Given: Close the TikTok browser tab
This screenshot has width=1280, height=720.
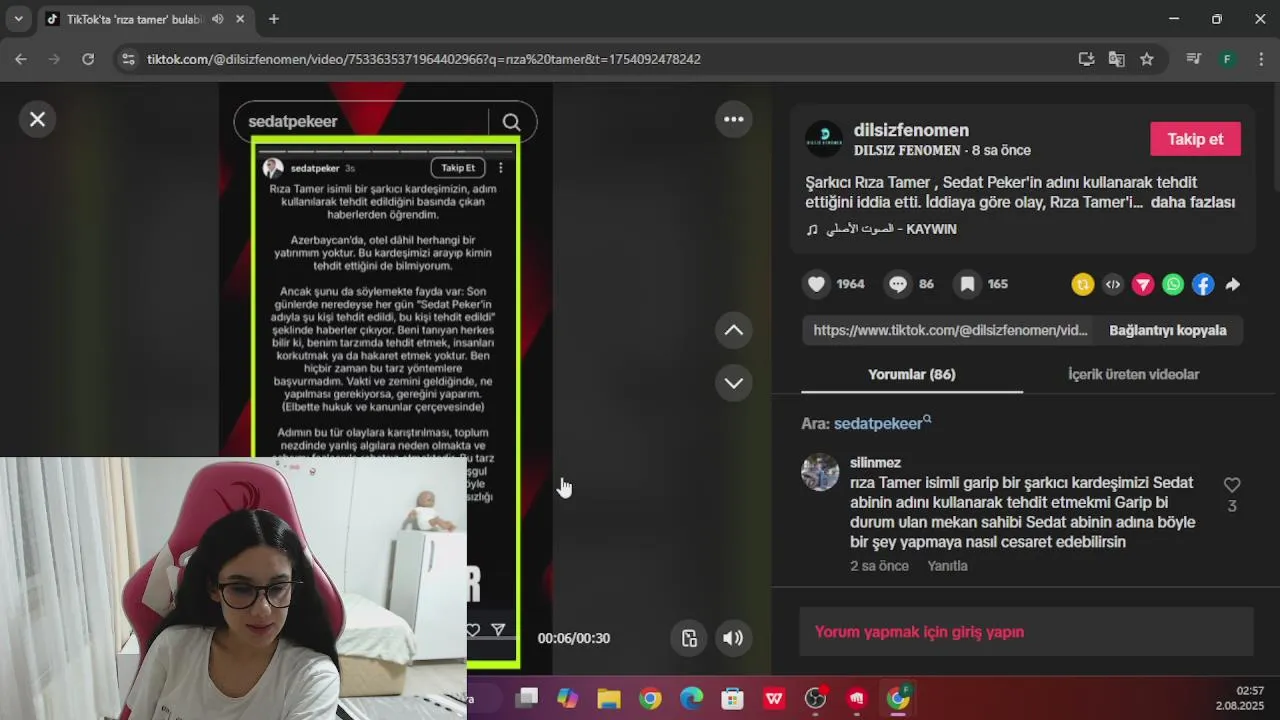Looking at the screenshot, I should (x=241, y=19).
